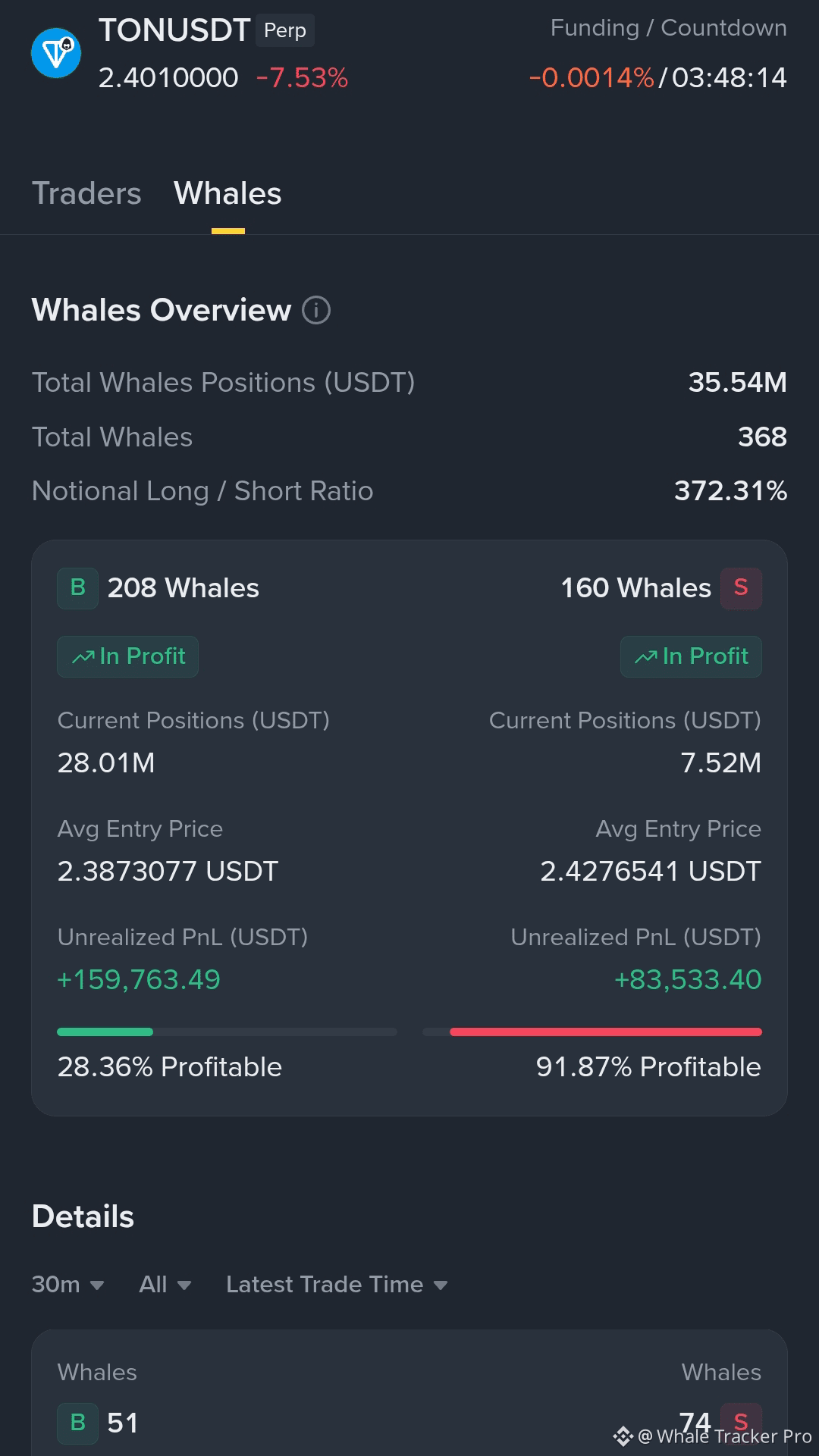
Task: Tap the Perp label next to TONUSDT
Action: click(285, 30)
